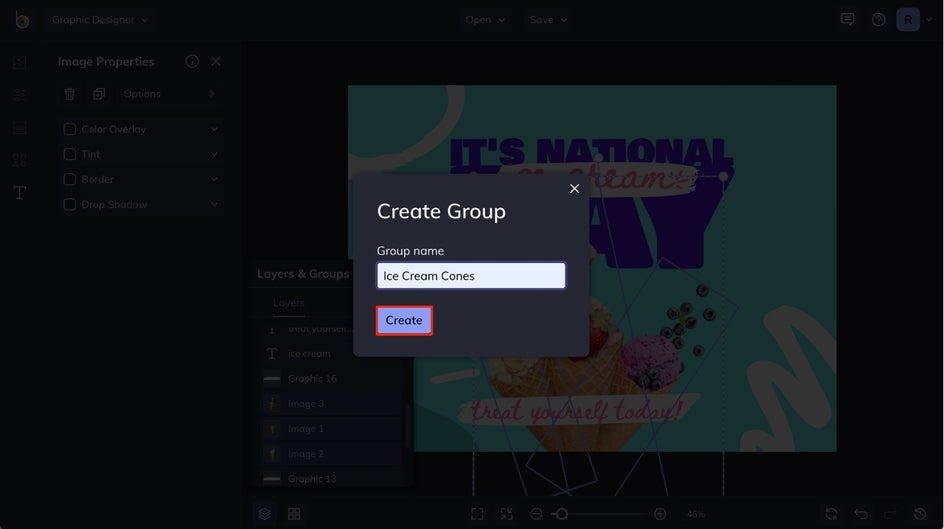Open the Open menu
The width and height of the screenshot is (944, 529).
[x=485, y=20]
